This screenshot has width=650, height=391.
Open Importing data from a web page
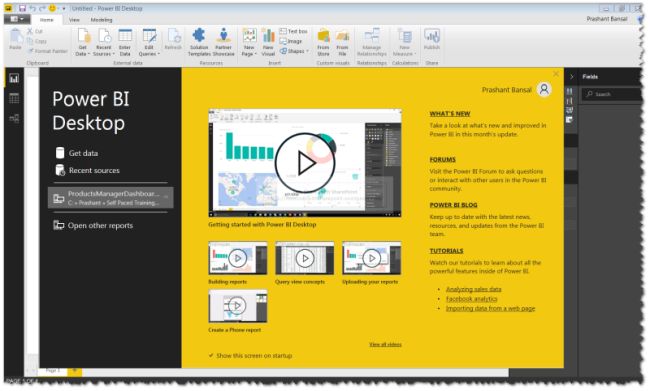490,308
